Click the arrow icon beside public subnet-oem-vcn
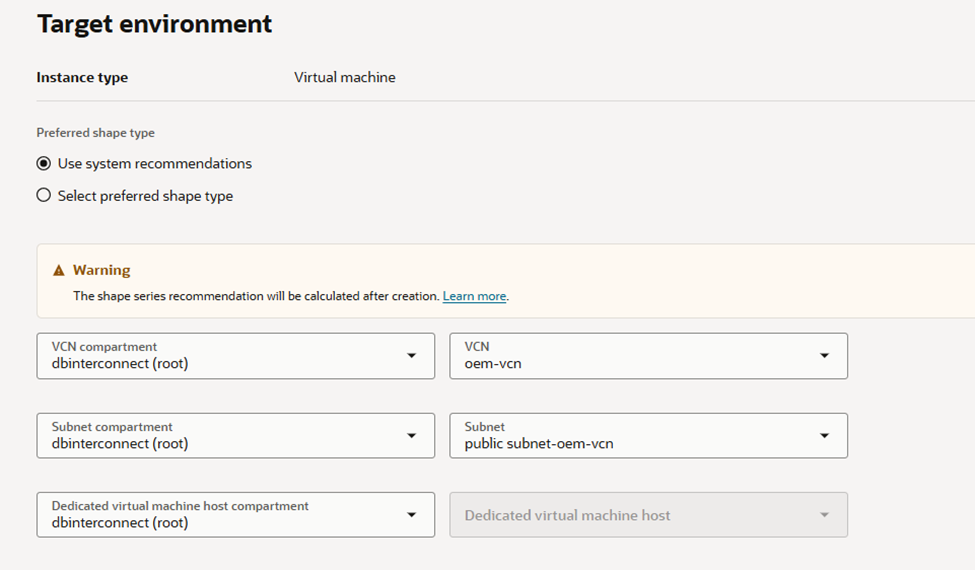 (x=824, y=436)
